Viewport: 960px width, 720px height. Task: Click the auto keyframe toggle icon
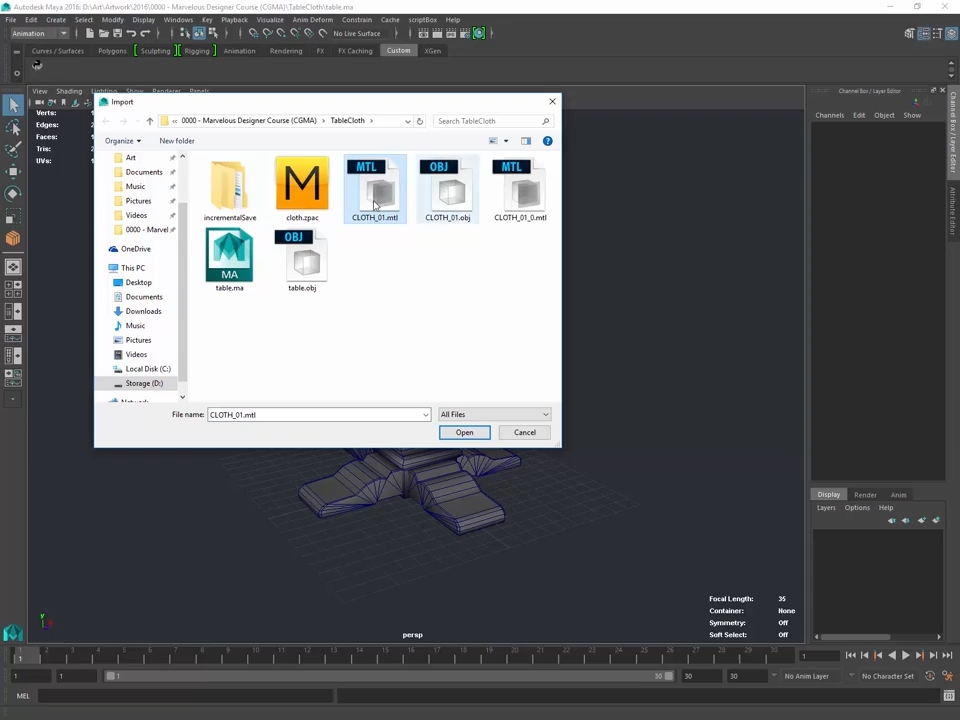(930, 676)
